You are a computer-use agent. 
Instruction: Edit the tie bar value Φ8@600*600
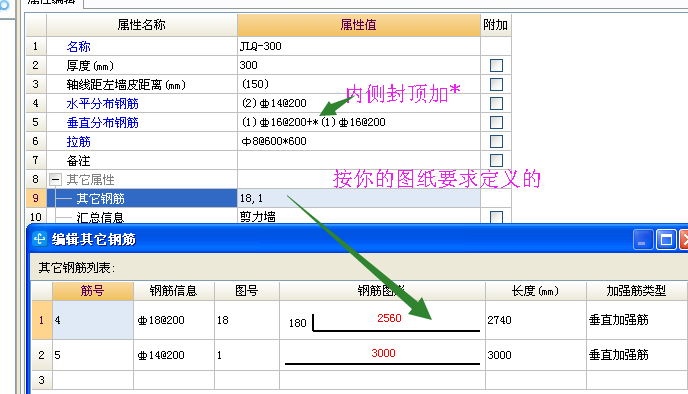click(x=358, y=141)
